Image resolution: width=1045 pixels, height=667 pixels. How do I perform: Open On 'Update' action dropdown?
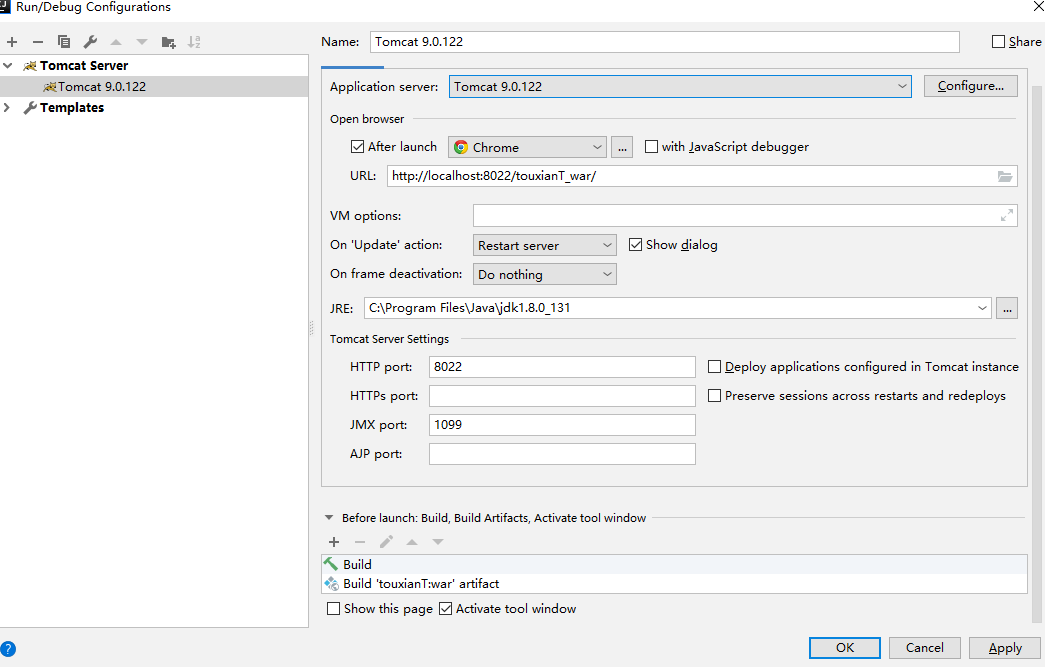pos(544,245)
